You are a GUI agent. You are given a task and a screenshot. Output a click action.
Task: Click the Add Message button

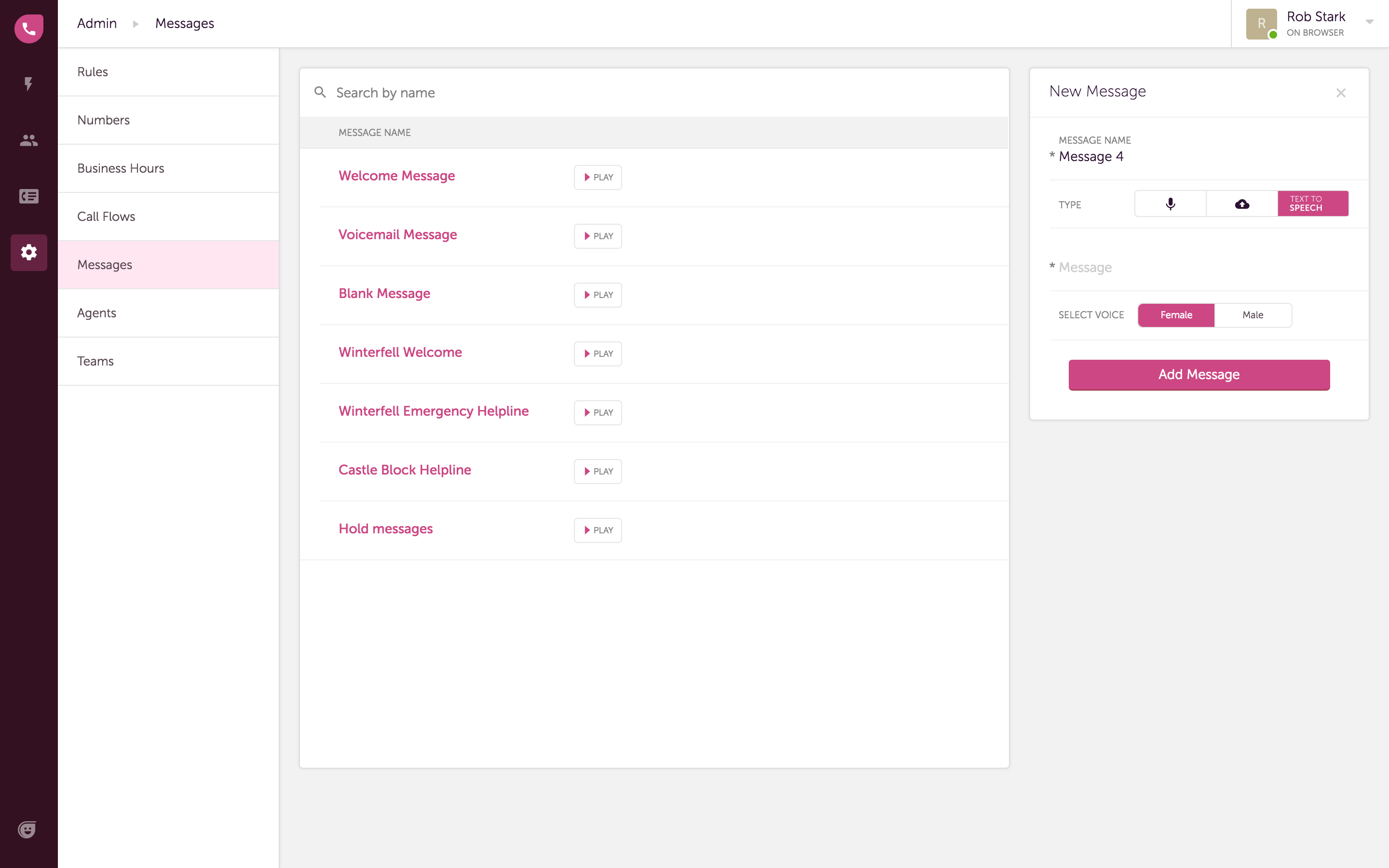(1198, 375)
